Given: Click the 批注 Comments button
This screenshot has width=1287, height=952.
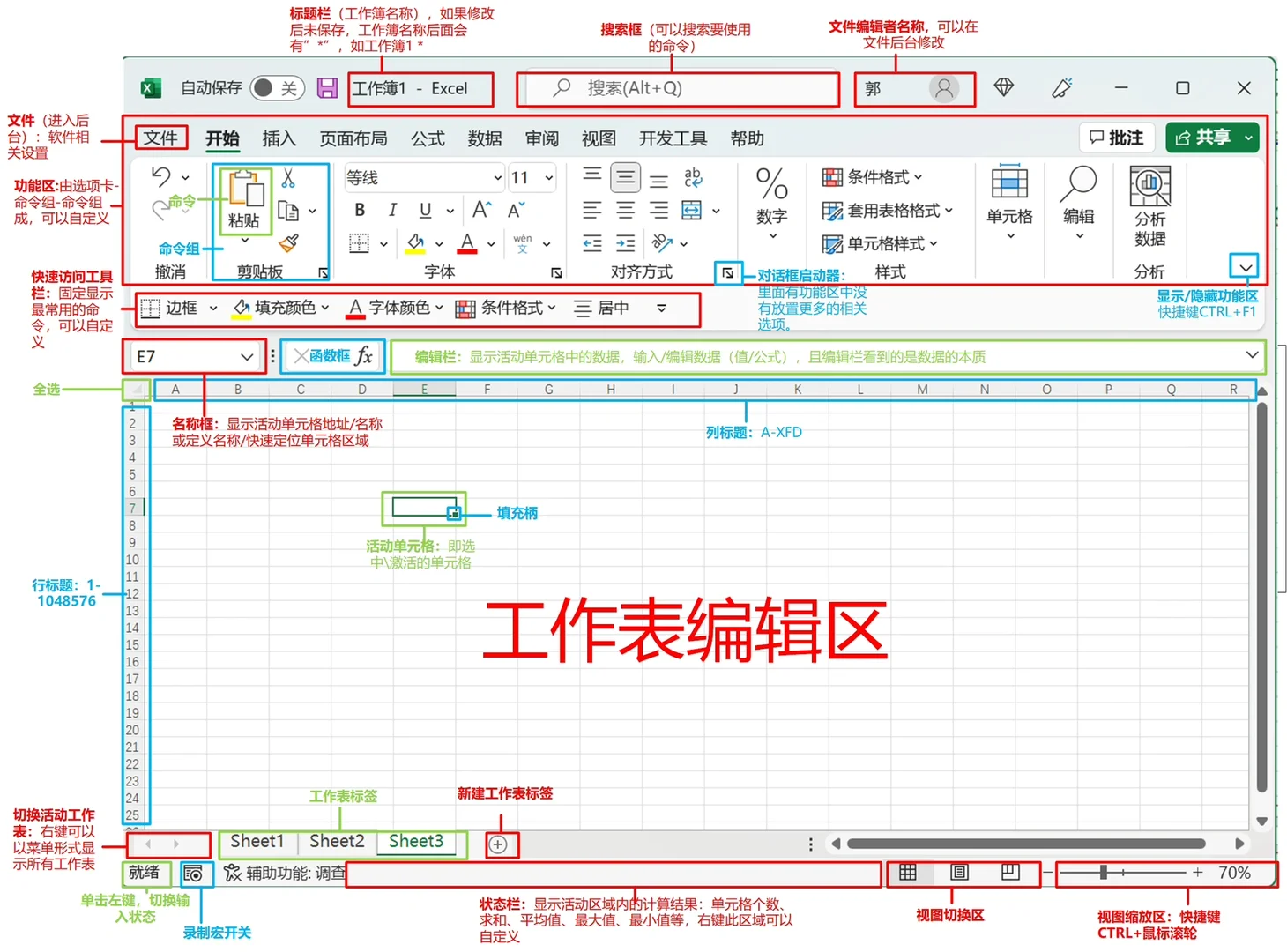Looking at the screenshot, I should pos(1116,138).
